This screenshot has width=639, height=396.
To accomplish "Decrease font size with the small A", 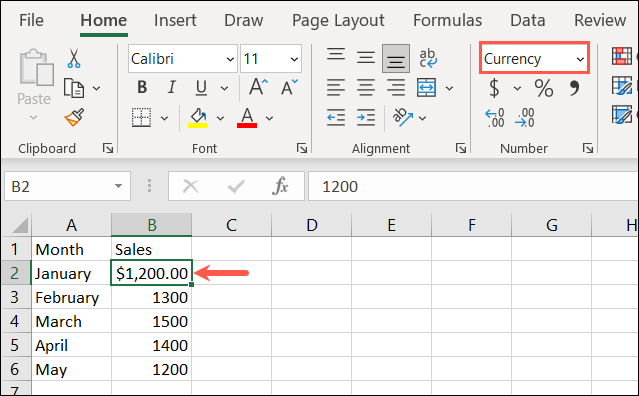I will coord(289,87).
